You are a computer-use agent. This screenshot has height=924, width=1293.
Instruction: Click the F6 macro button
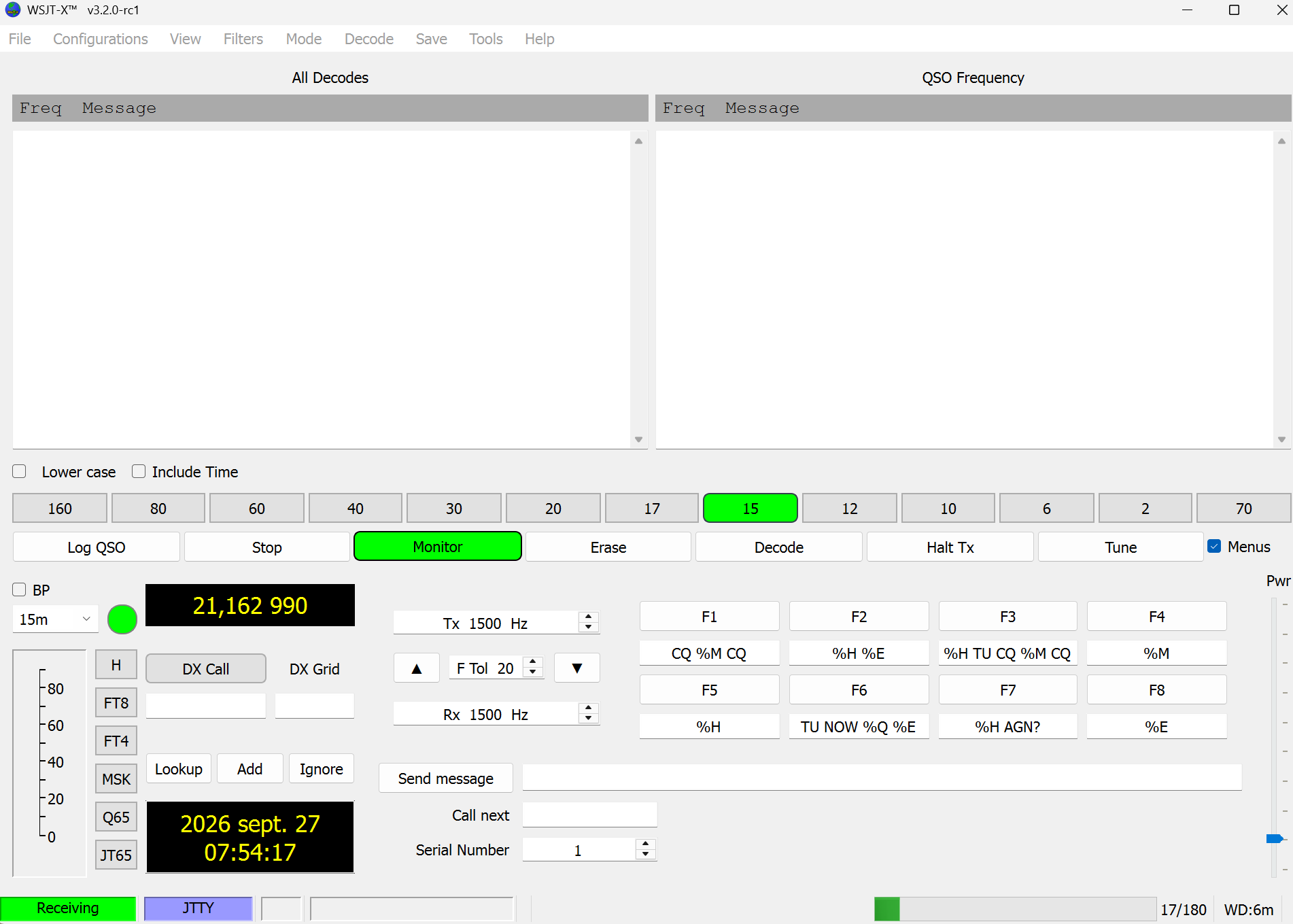point(859,690)
